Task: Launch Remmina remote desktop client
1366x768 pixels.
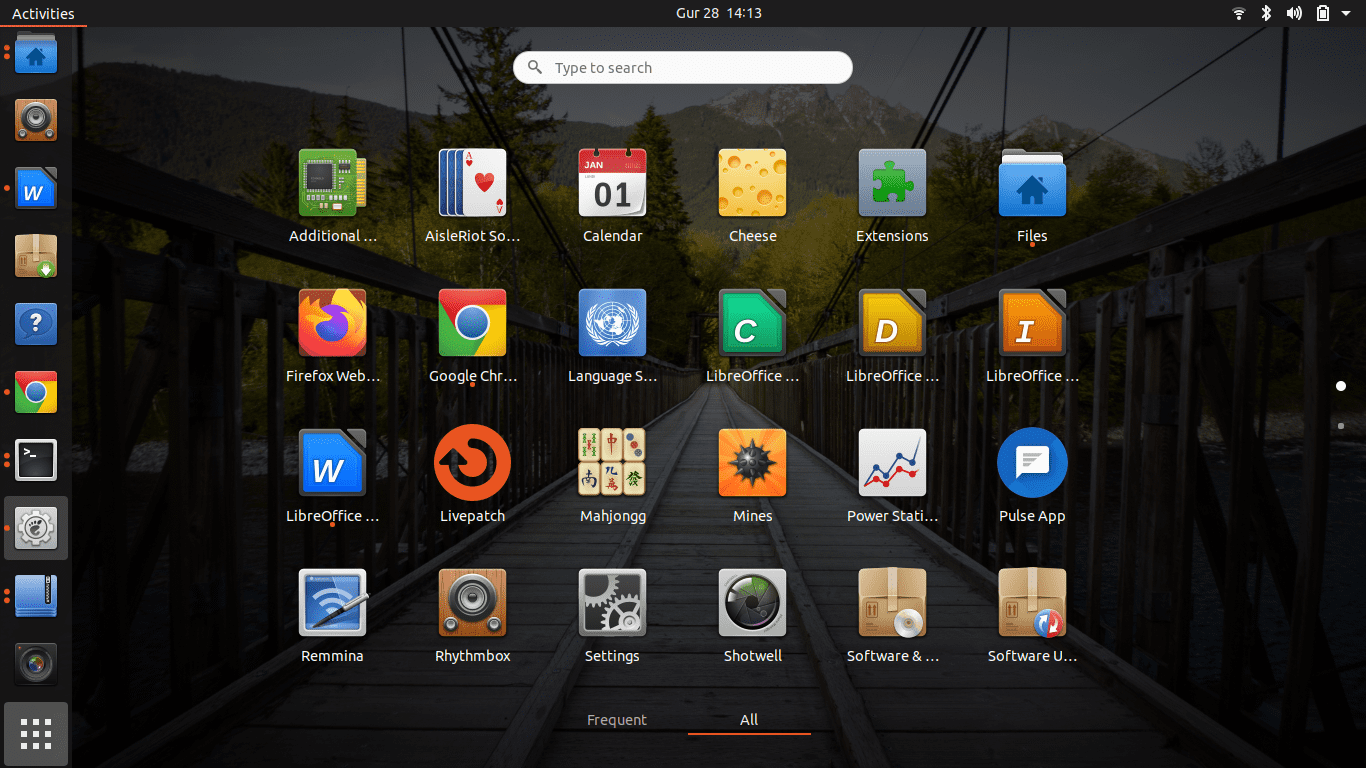Action: (333, 616)
